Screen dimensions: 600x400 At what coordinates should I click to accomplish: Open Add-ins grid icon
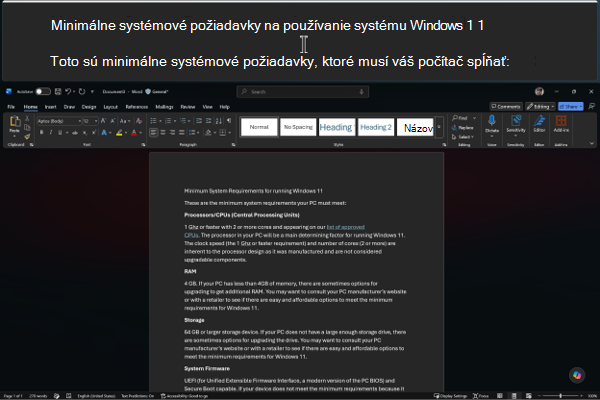561,121
